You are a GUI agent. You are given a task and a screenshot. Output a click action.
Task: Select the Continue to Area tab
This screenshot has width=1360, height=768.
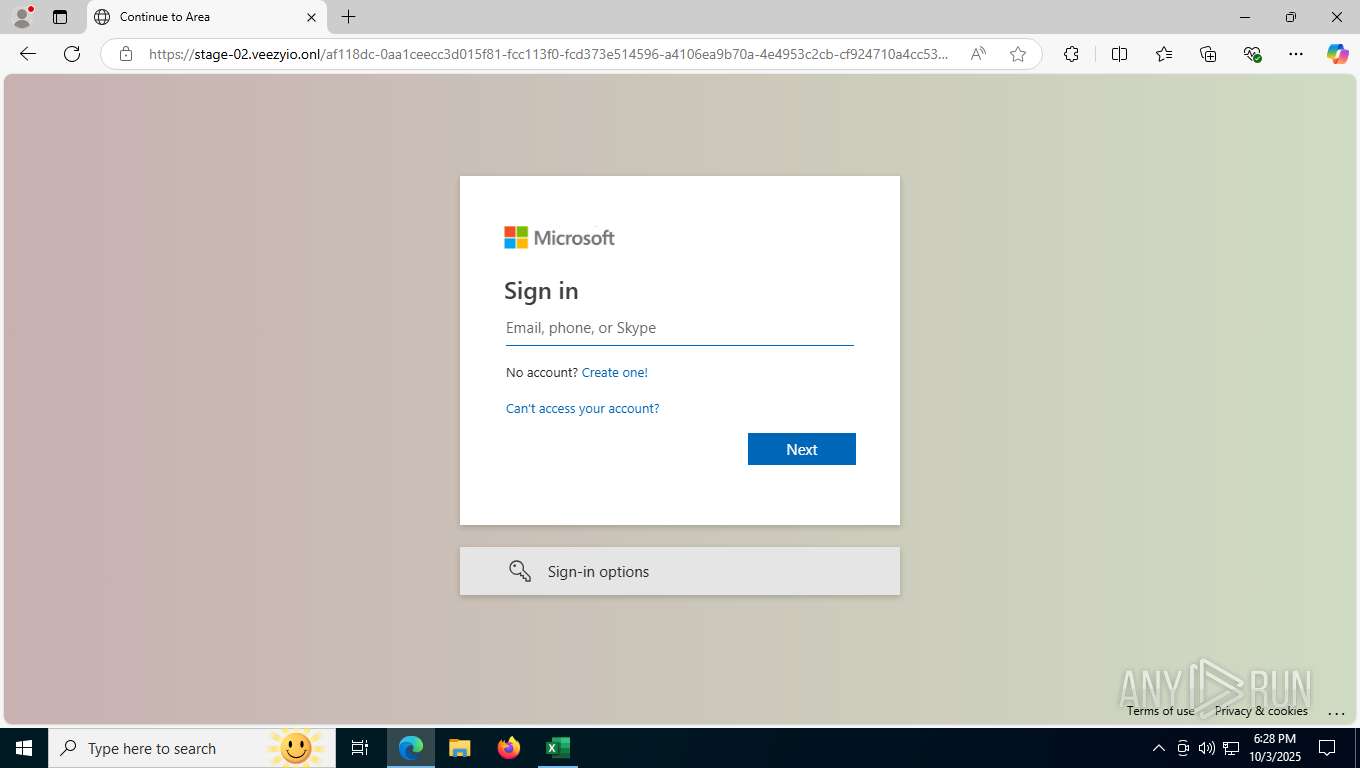(206, 17)
